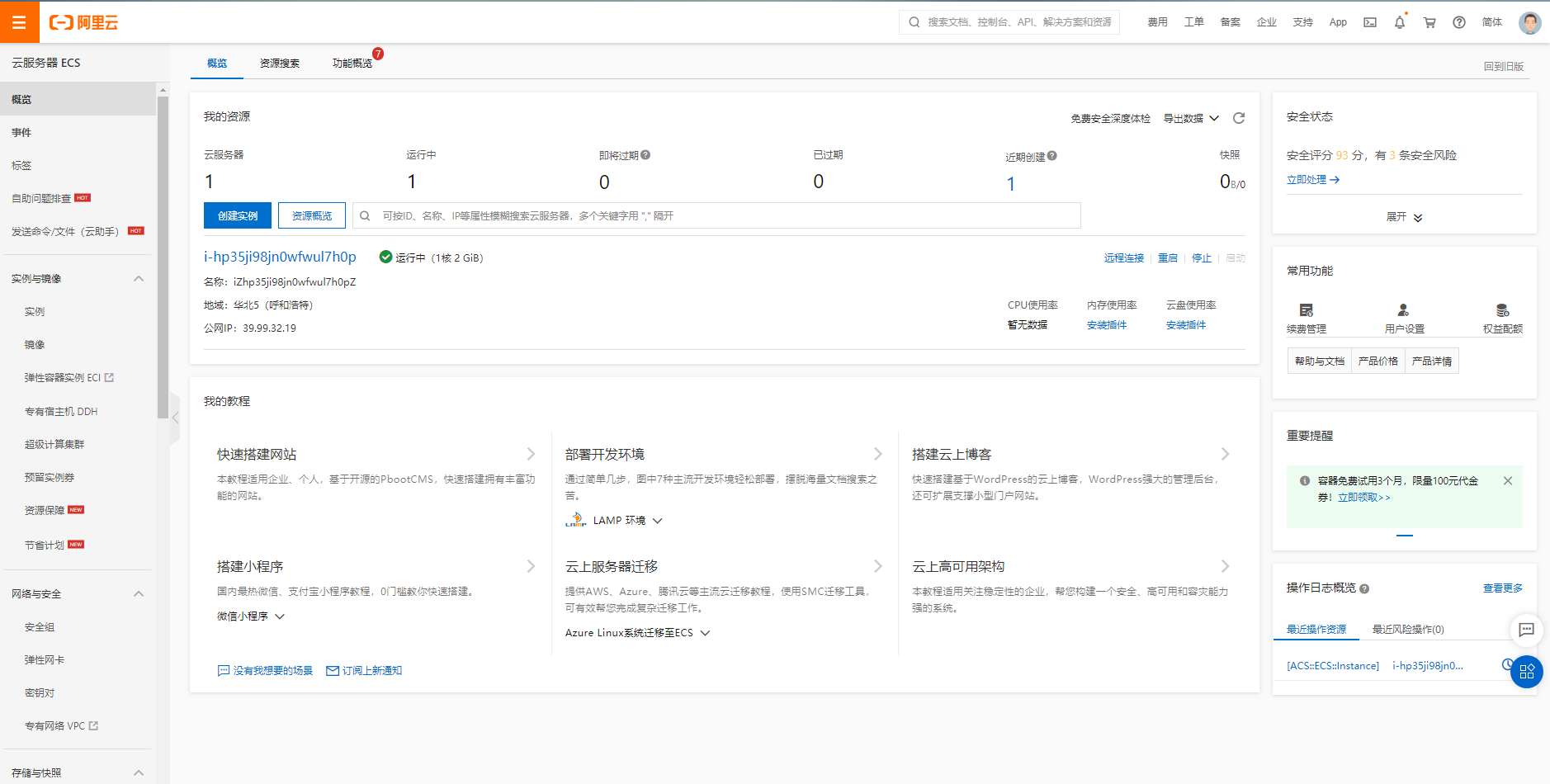Open 安全组 in the sidebar
The height and width of the screenshot is (784, 1550).
pyautogui.click(x=40, y=626)
